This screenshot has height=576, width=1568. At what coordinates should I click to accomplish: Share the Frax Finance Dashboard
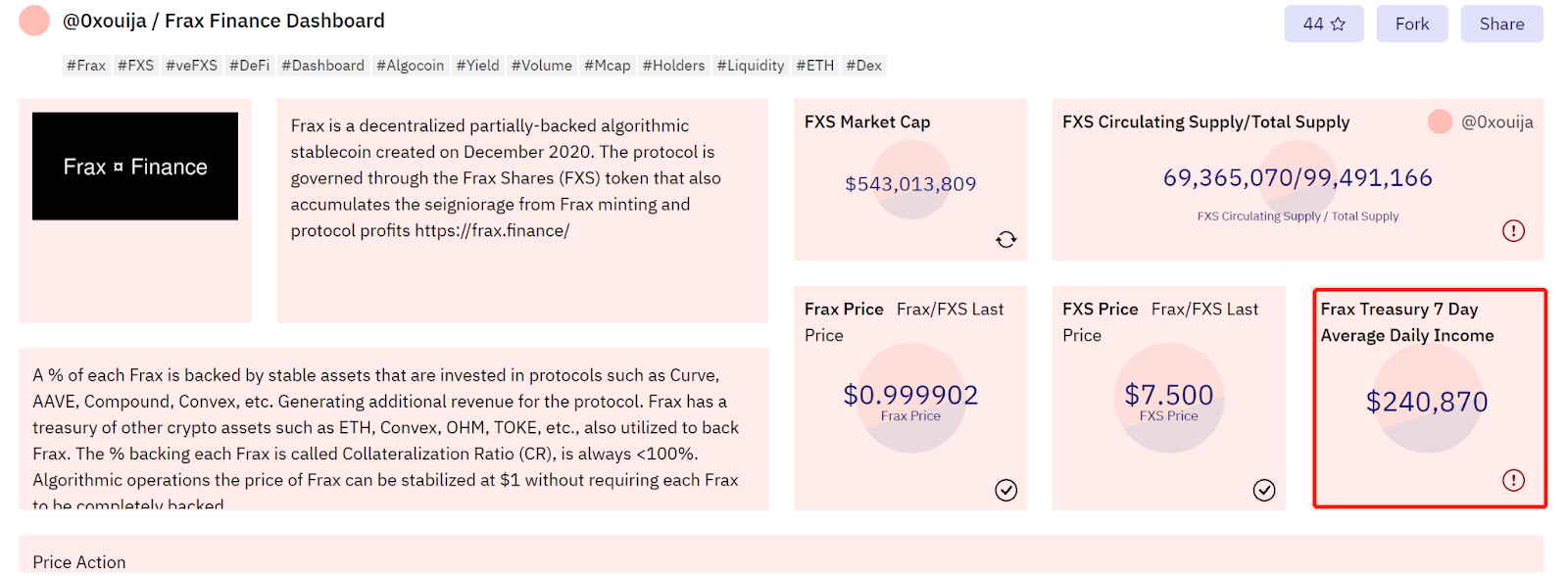(x=1501, y=24)
